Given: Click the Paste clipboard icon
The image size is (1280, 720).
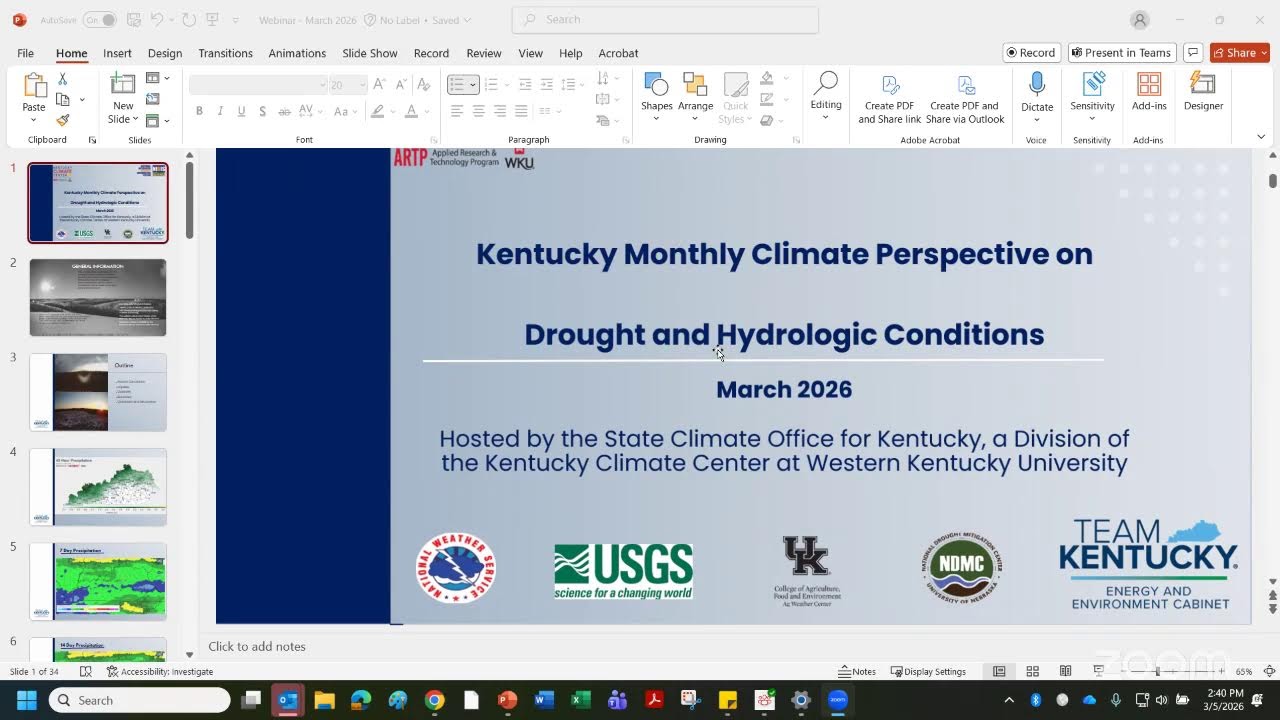Looking at the screenshot, I should (x=34, y=87).
